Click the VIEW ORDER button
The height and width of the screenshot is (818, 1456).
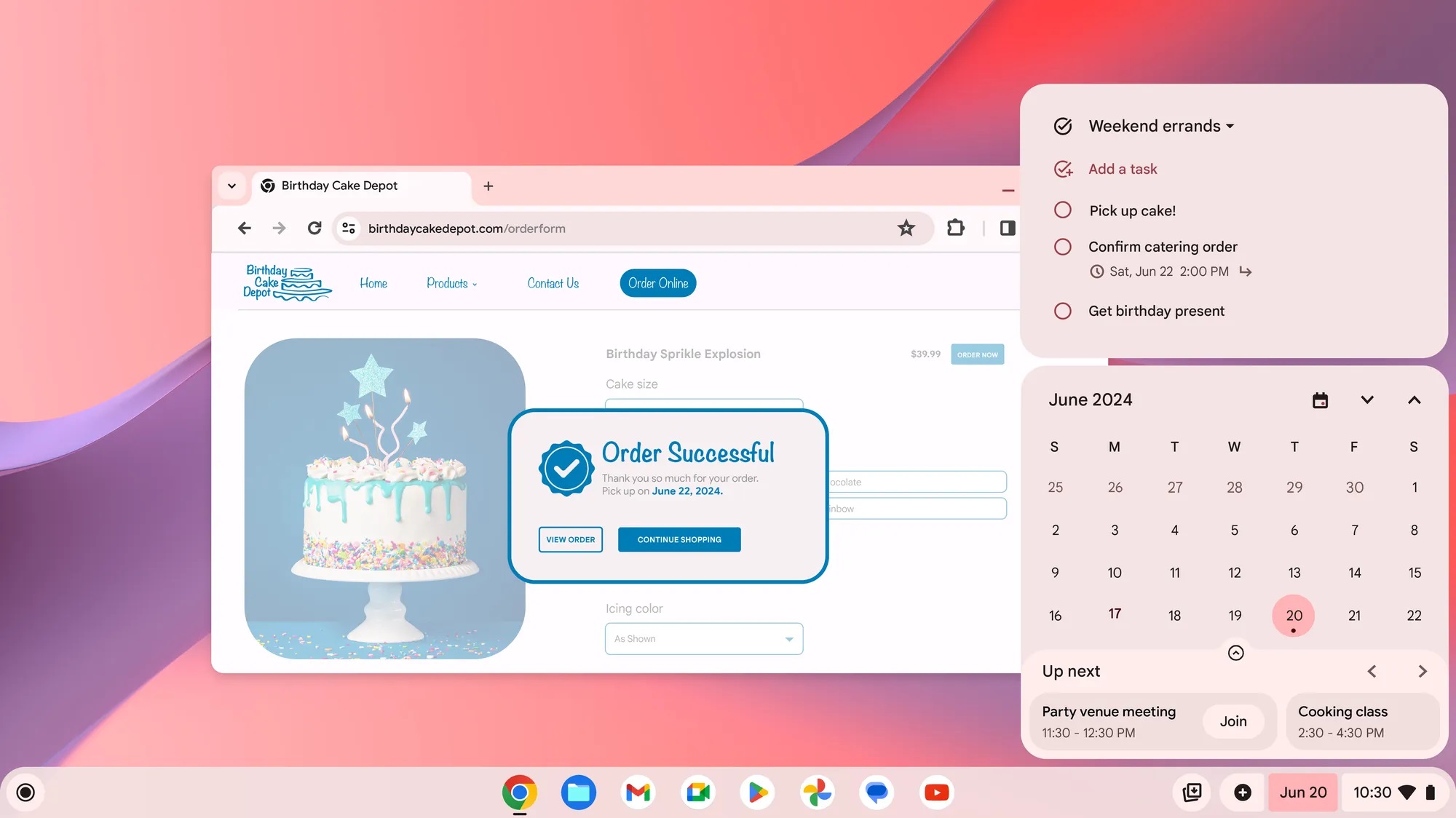(570, 539)
